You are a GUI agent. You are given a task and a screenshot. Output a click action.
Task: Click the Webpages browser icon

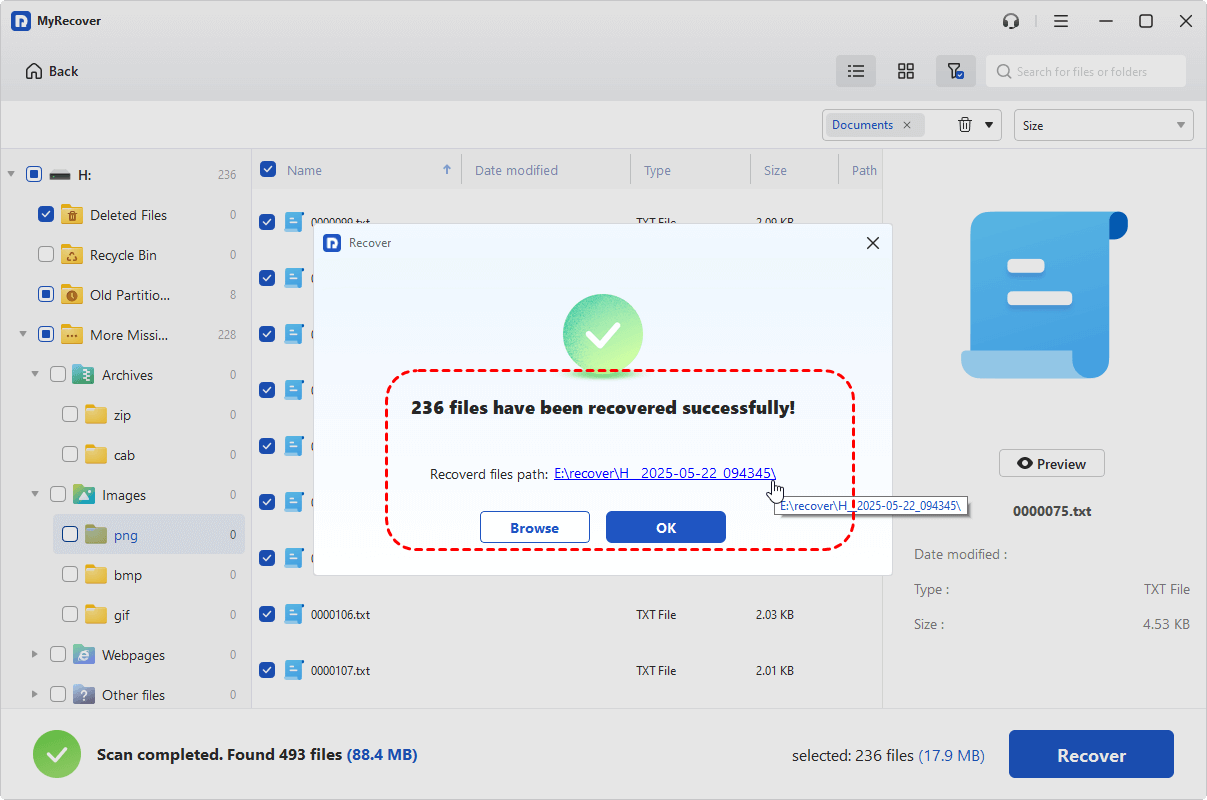tap(84, 654)
